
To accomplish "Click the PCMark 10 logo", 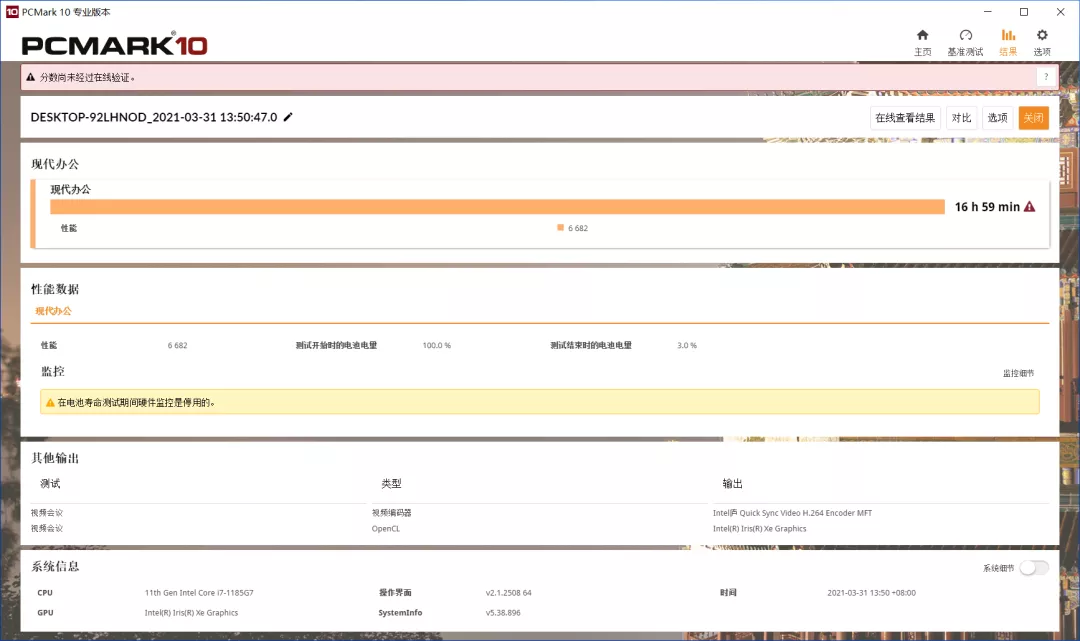I will (x=114, y=45).
